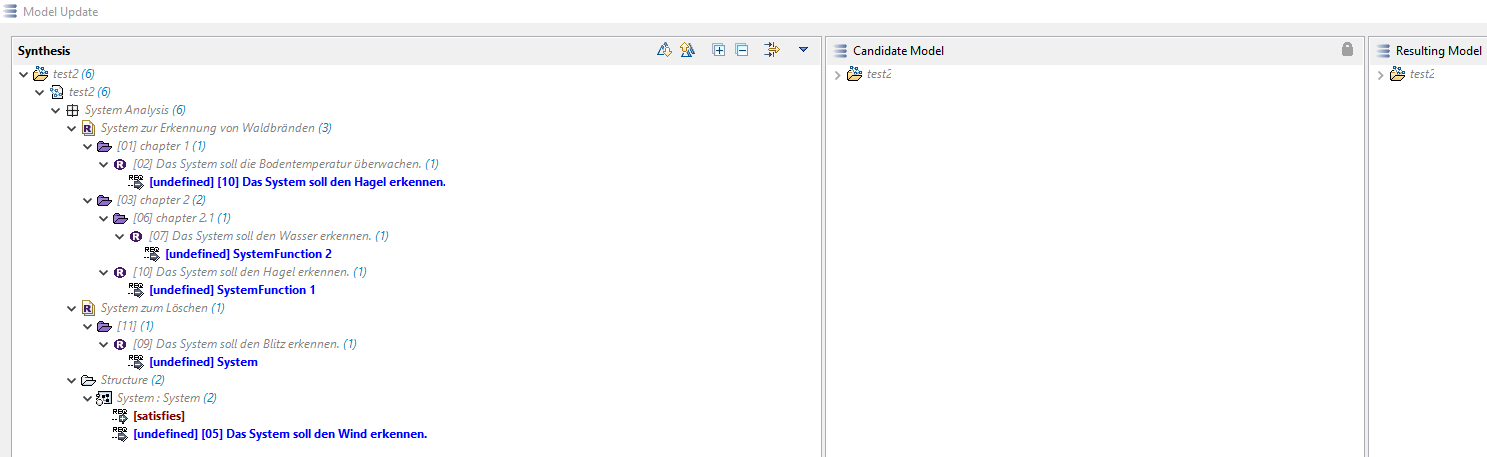Collapse requirement [09] Blitz erkennen node

[x=104, y=344]
